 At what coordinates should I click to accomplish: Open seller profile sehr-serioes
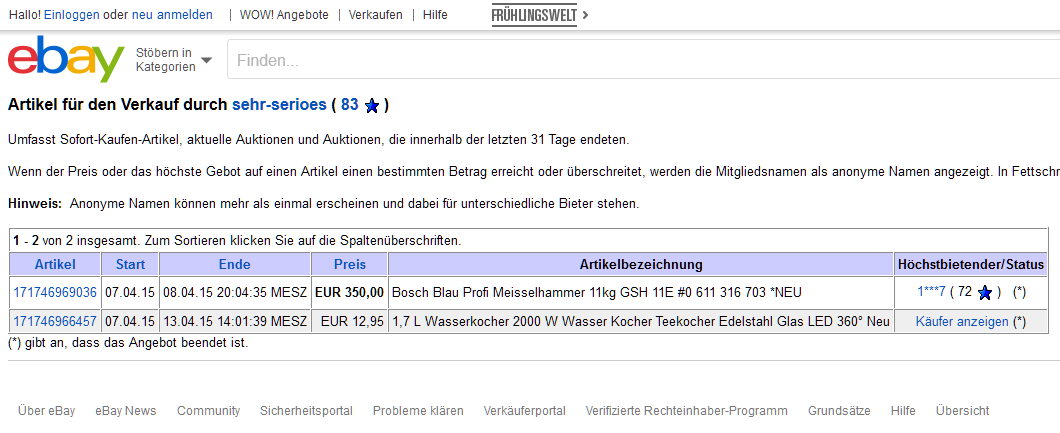tap(279, 105)
